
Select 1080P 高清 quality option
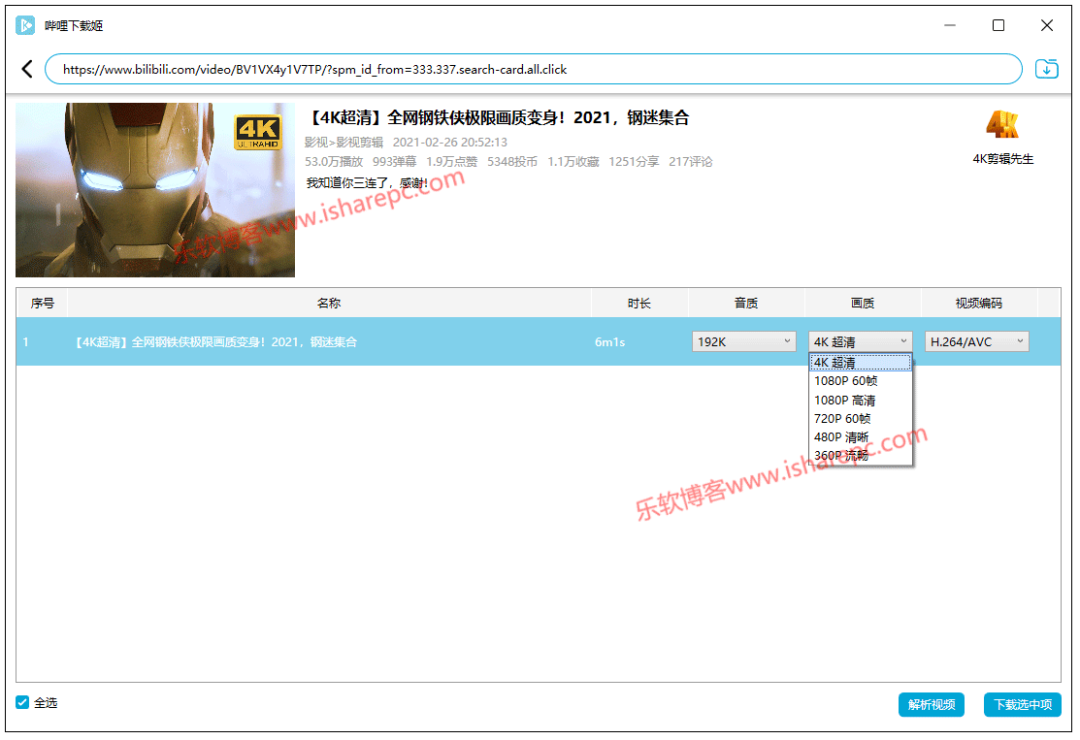(x=860, y=400)
